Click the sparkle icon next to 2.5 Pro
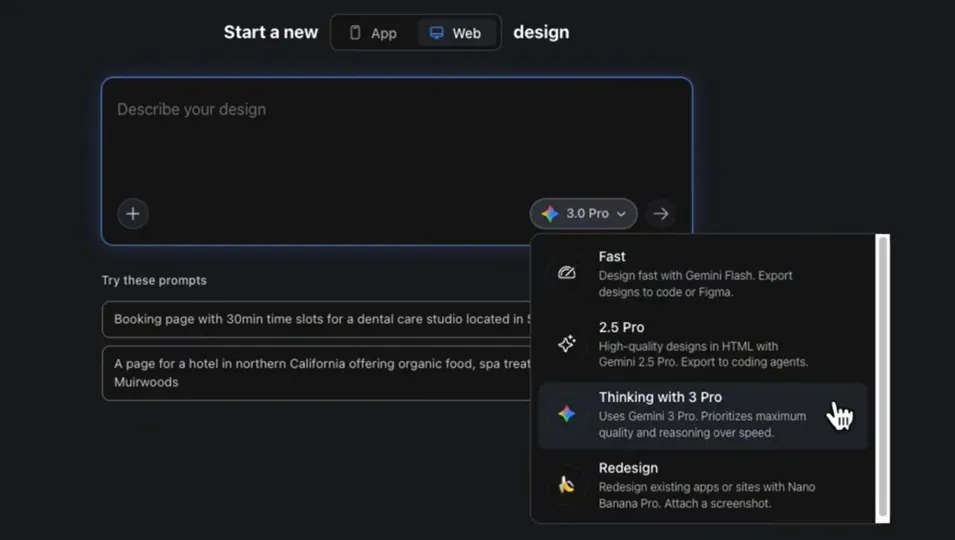This screenshot has width=955, height=540. (x=566, y=343)
